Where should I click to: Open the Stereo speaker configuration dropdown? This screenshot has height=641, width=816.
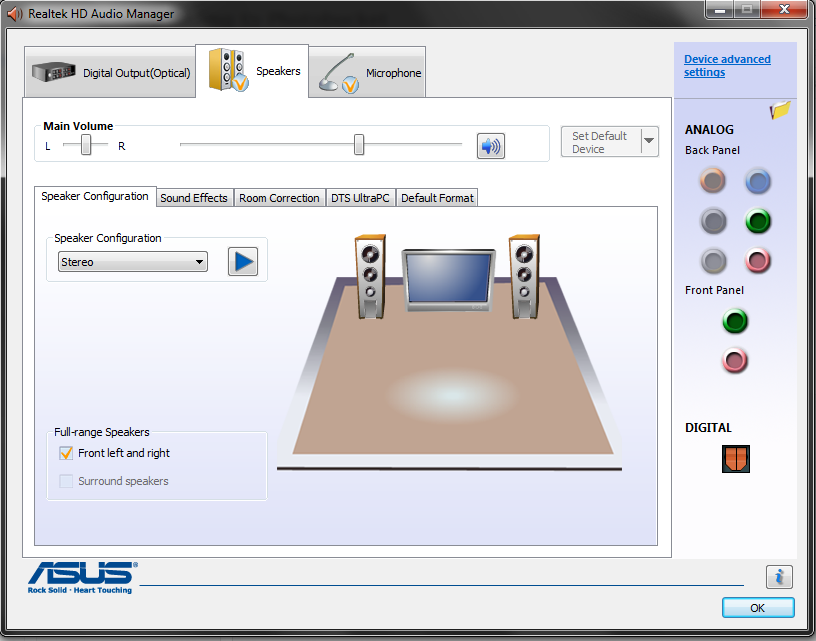point(133,262)
